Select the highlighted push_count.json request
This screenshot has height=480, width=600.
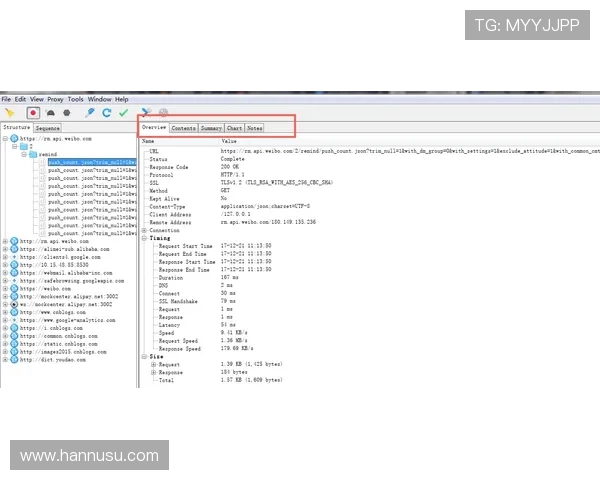[90, 162]
